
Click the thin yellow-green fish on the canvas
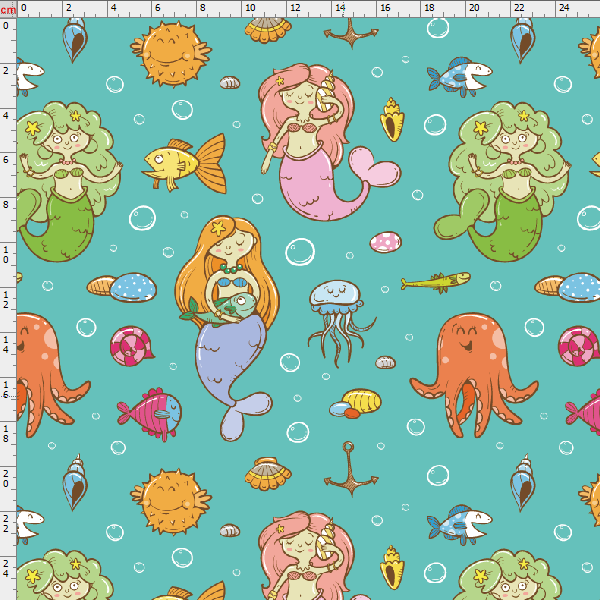coord(436,282)
